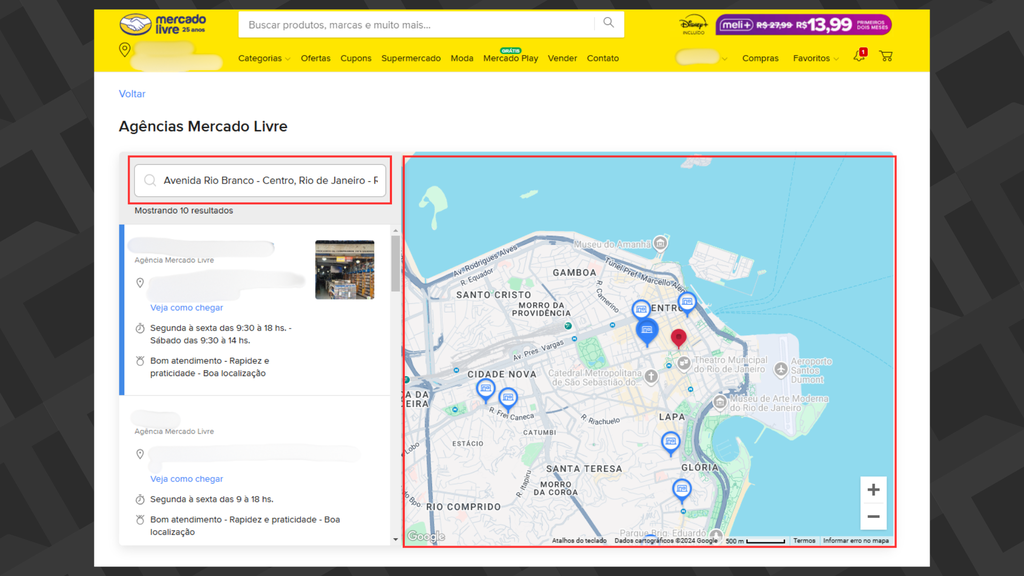Expand Favoritos dropdown
This screenshot has height=576, width=1024.
coord(816,58)
